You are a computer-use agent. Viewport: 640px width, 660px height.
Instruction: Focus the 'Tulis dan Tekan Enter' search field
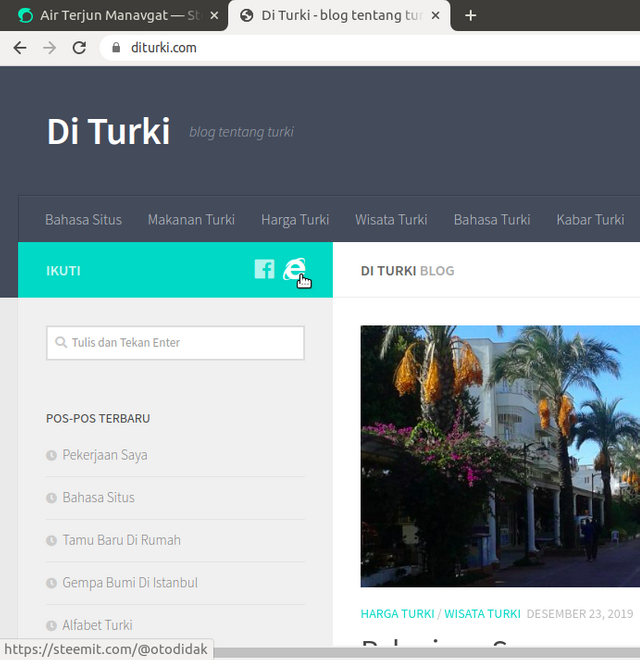175,343
